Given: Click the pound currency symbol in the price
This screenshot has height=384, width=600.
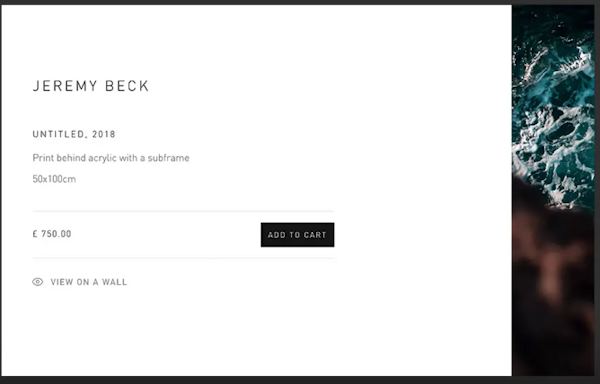Looking at the screenshot, I should pos(35,234).
